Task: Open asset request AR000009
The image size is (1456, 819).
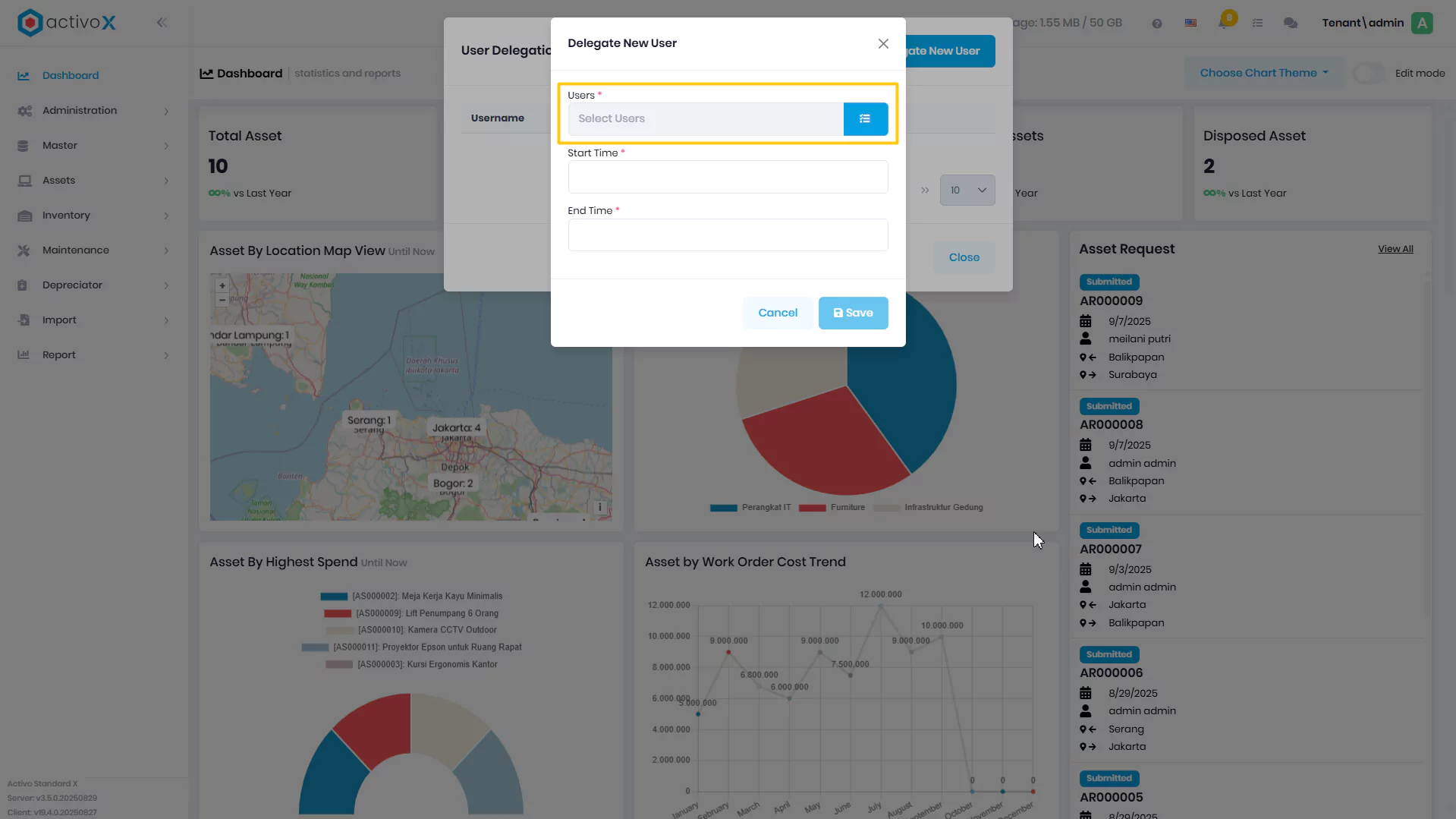Action: (1111, 301)
